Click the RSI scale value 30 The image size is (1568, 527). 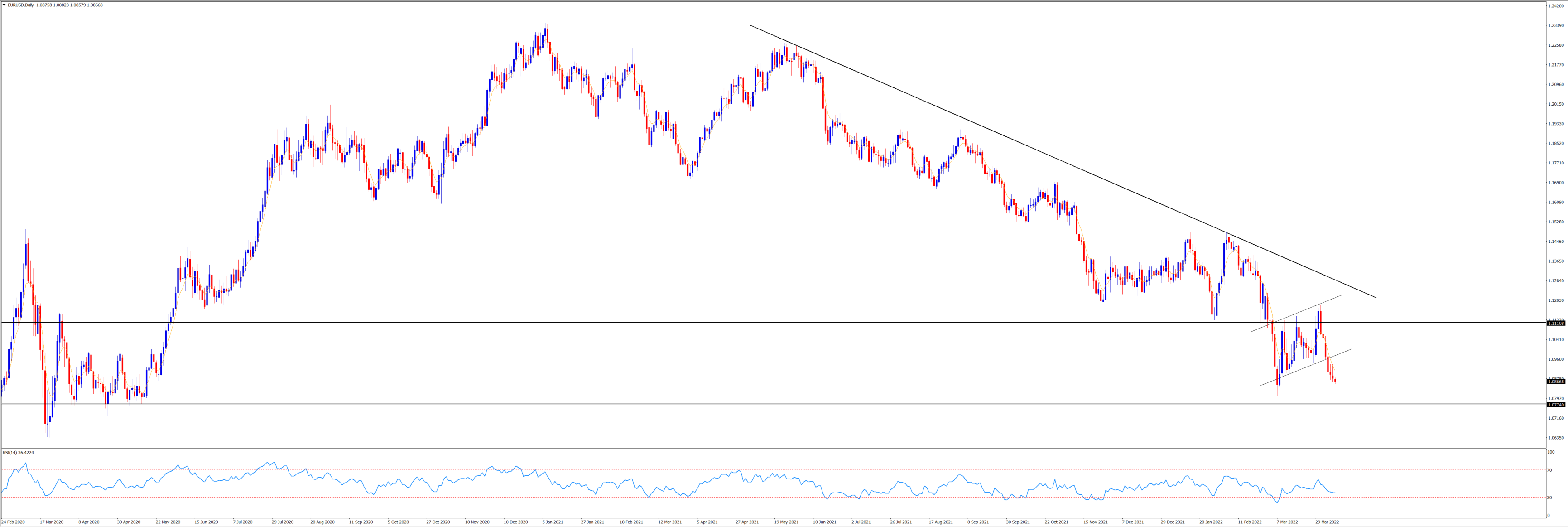pyautogui.click(x=1550, y=498)
